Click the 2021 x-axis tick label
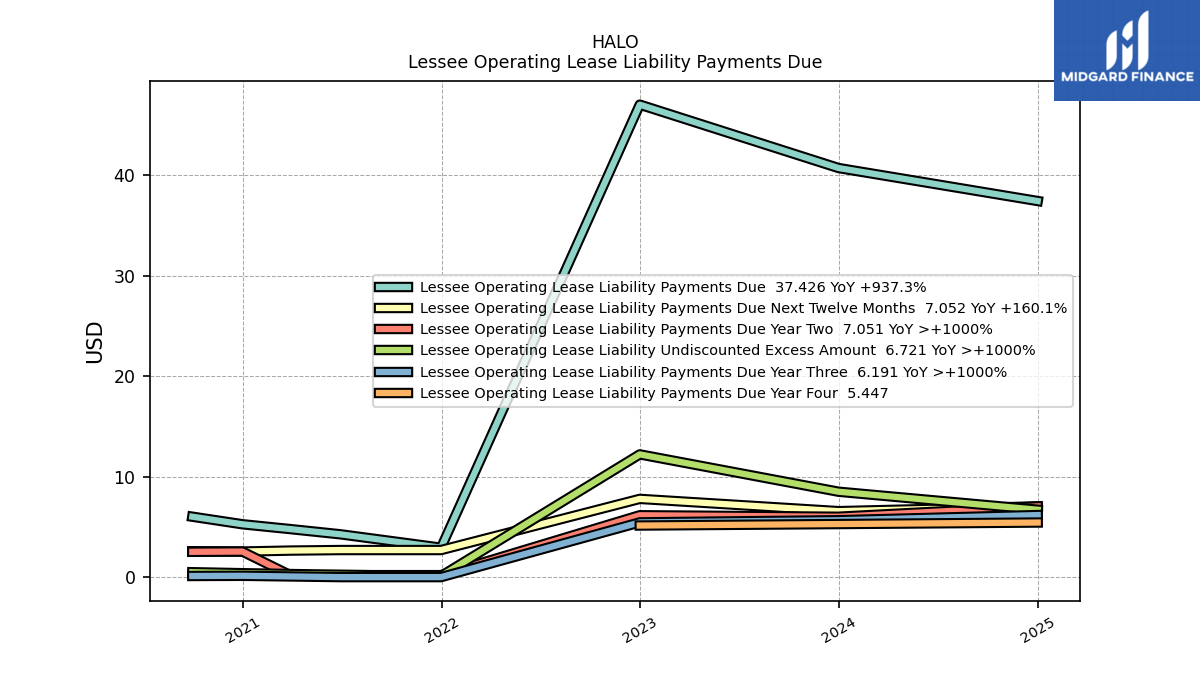Screen dimensions: 1200x675 pyautogui.click(x=243, y=630)
